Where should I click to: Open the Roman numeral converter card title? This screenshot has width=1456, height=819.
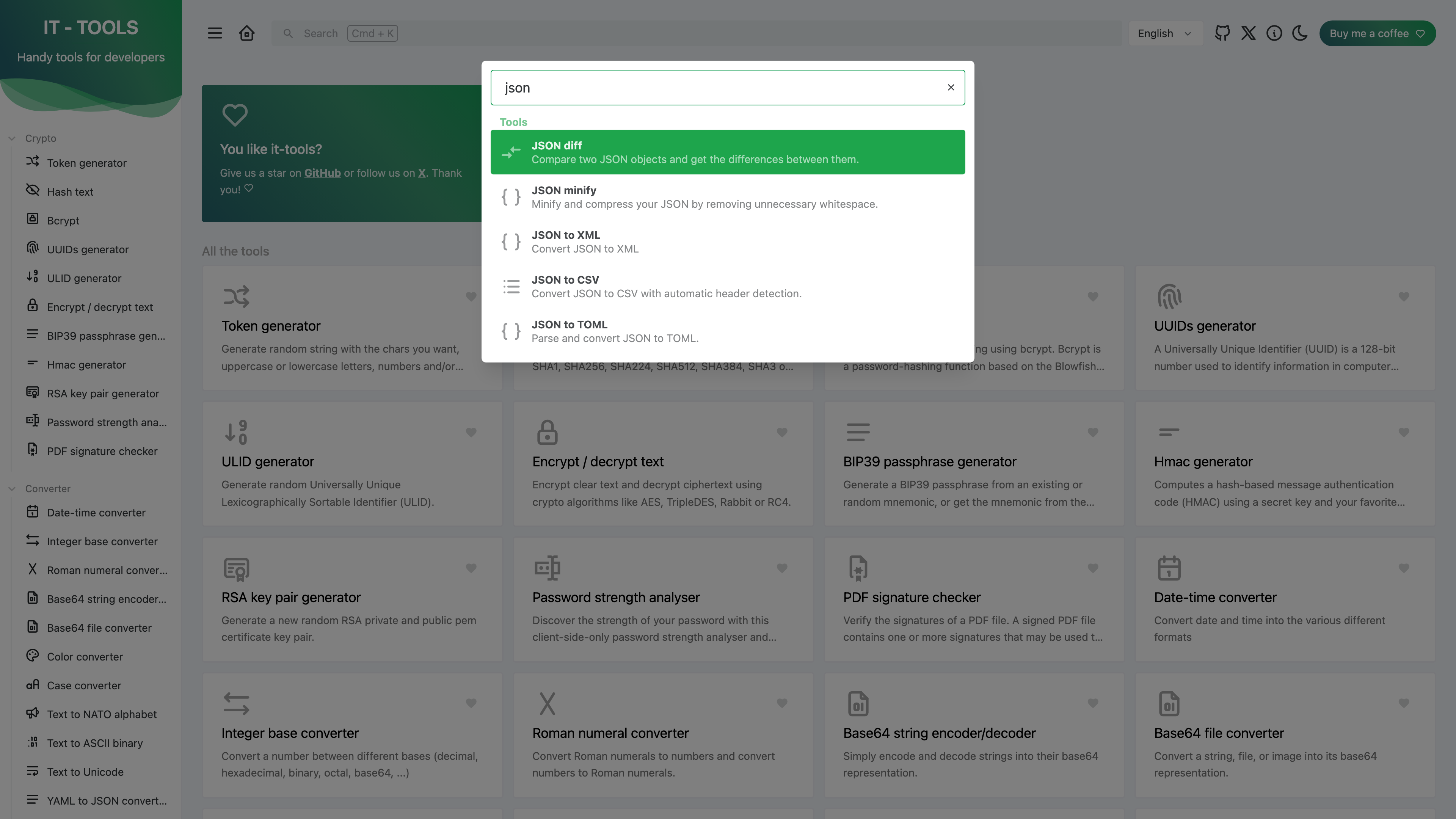pos(610,733)
